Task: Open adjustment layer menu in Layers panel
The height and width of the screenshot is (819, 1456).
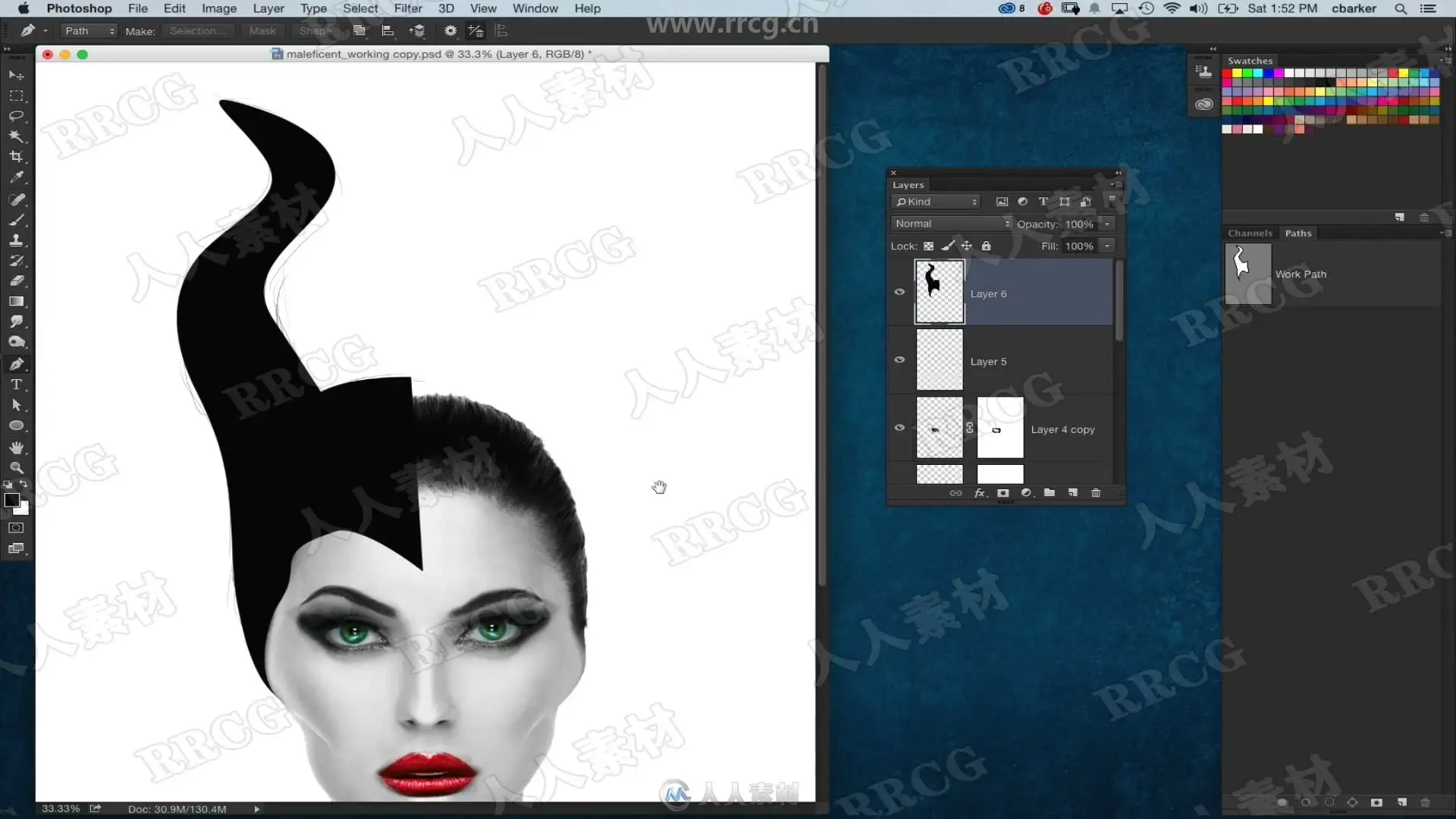Action: coord(1026,493)
